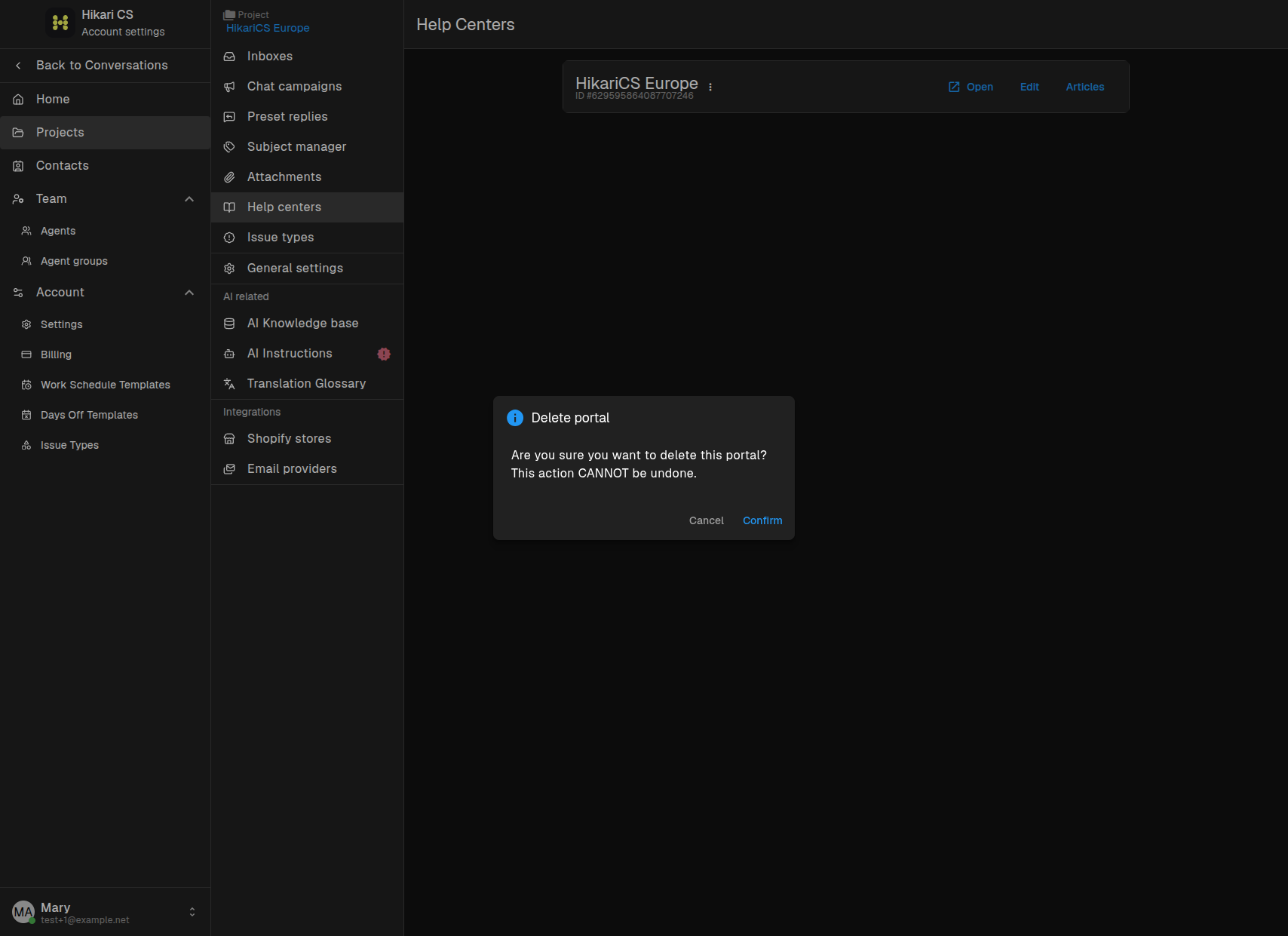Image resolution: width=1288 pixels, height=936 pixels.
Task: Collapse the Account section chevron
Action: (189, 293)
